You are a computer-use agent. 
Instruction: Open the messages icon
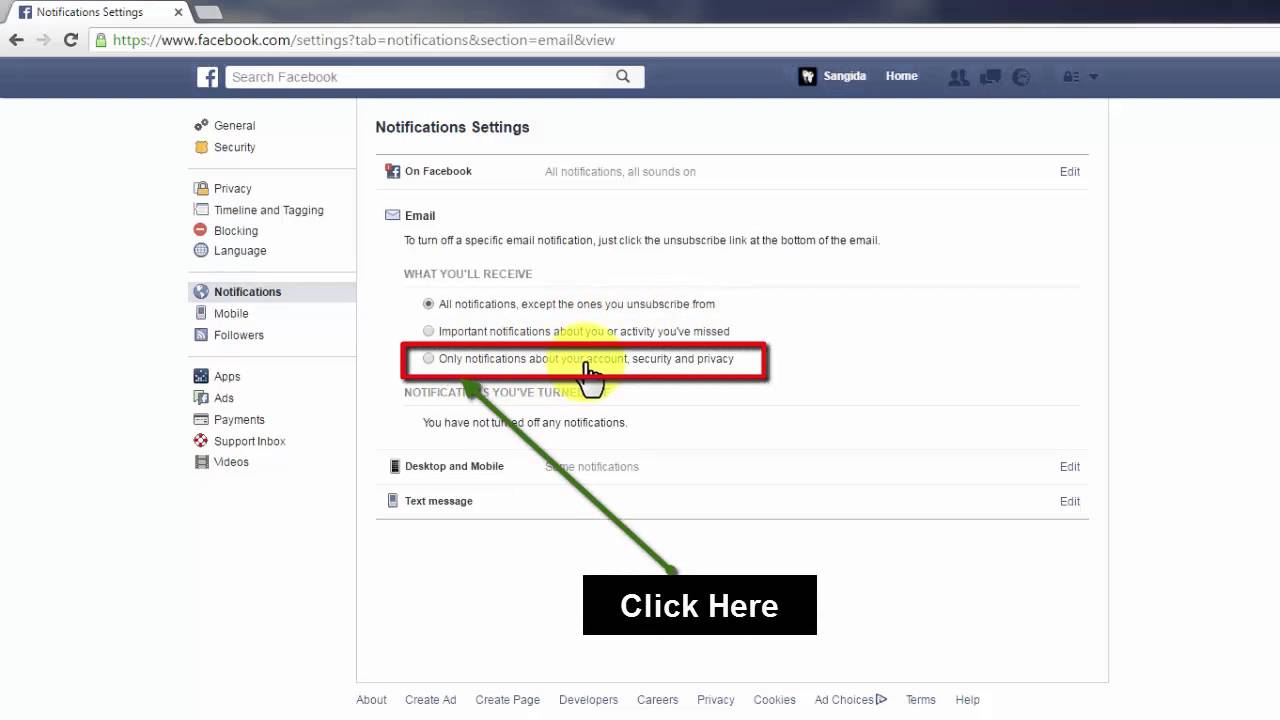tap(990, 77)
